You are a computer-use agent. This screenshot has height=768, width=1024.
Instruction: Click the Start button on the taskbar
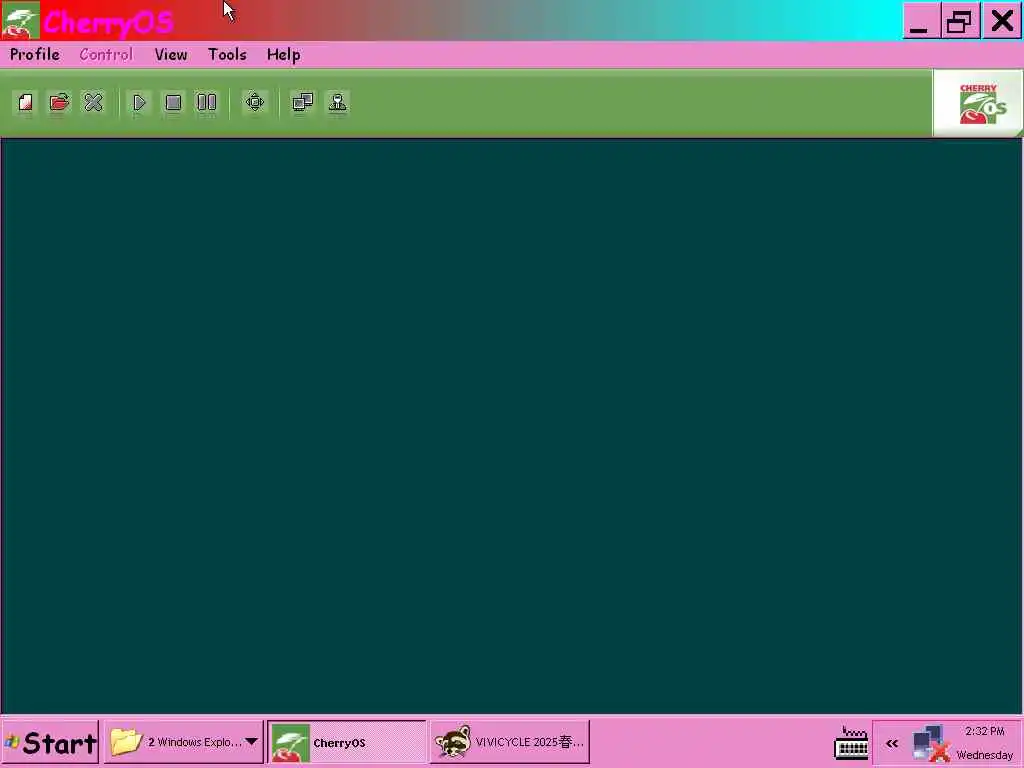point(50,743)
